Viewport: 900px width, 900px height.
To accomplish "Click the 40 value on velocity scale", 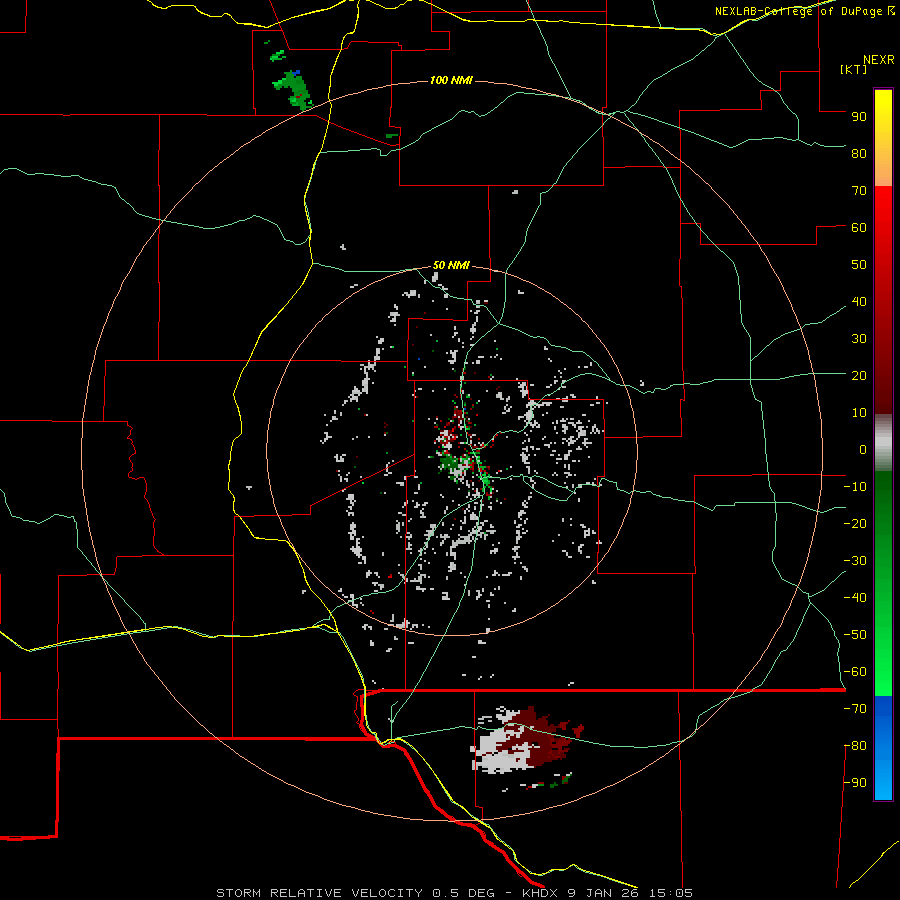I will tap(859, 301).
